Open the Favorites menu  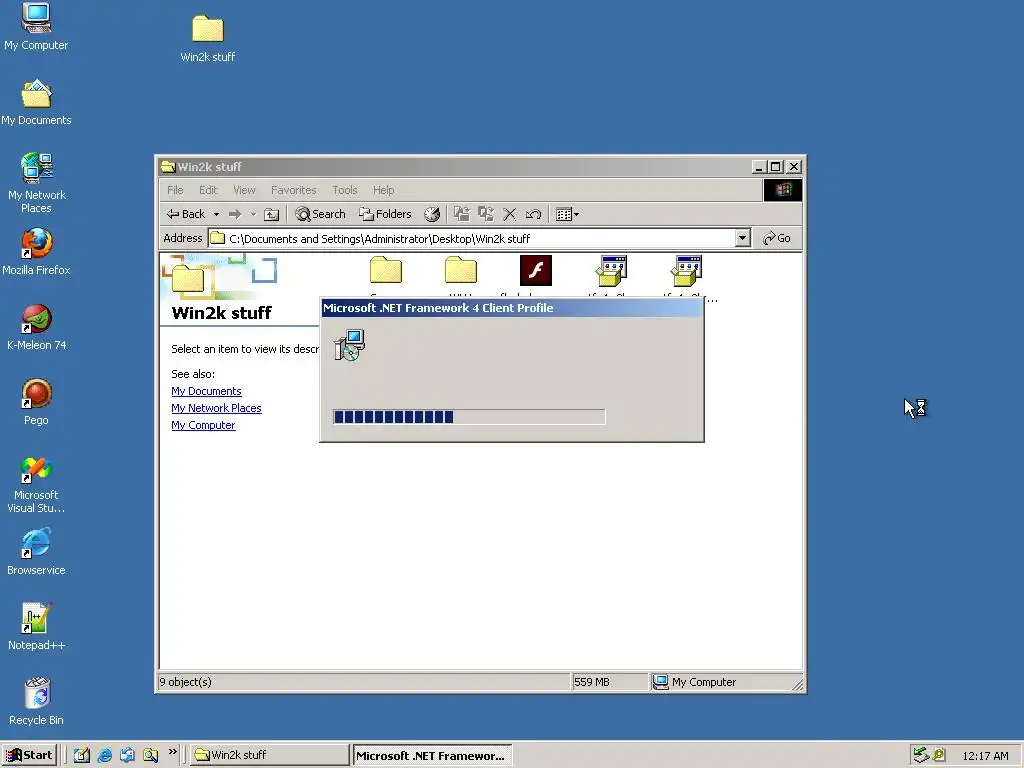coord(293,190)
